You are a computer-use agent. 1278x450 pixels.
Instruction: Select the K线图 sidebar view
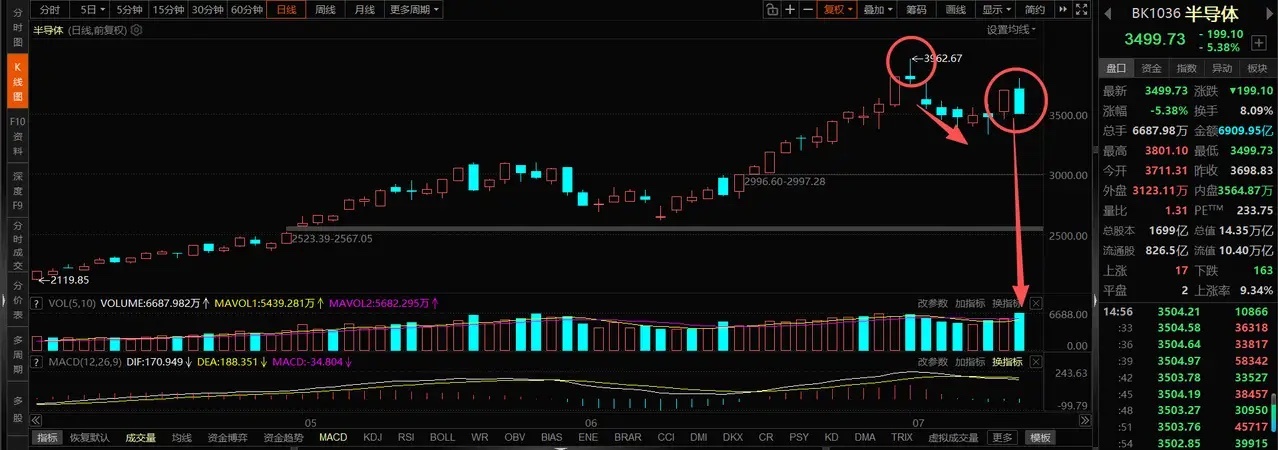[x=16, y=82]
